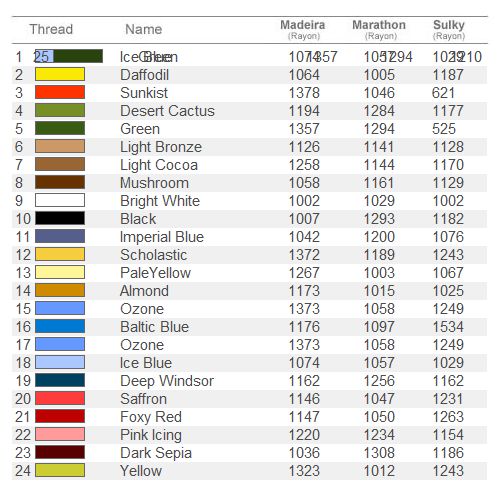Select the PaleYellow swatch
Image resolution: width=500 pixels, height=492 pixels.
click(x=60, y=272)
